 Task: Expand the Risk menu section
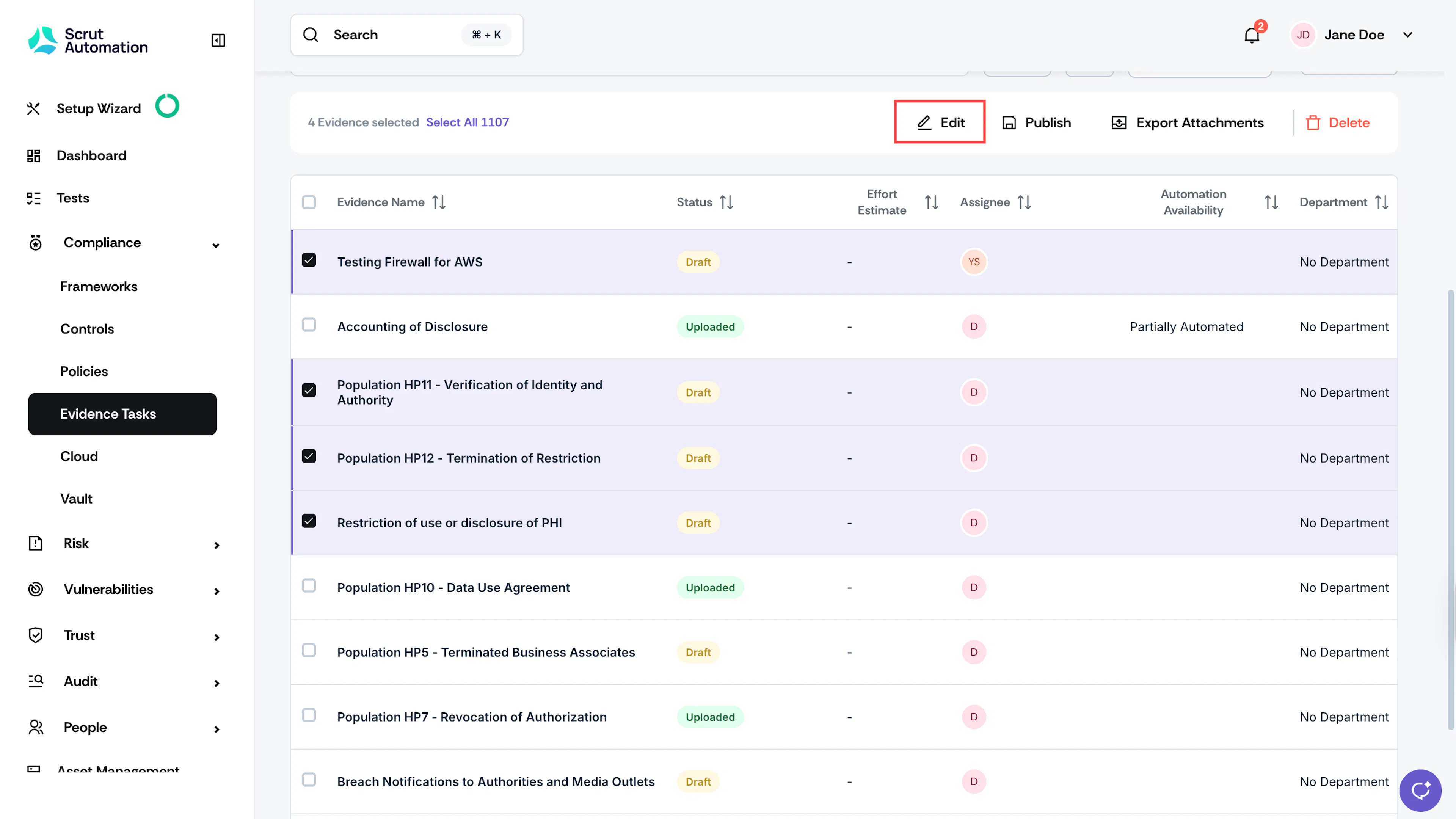tap(216, 545)
